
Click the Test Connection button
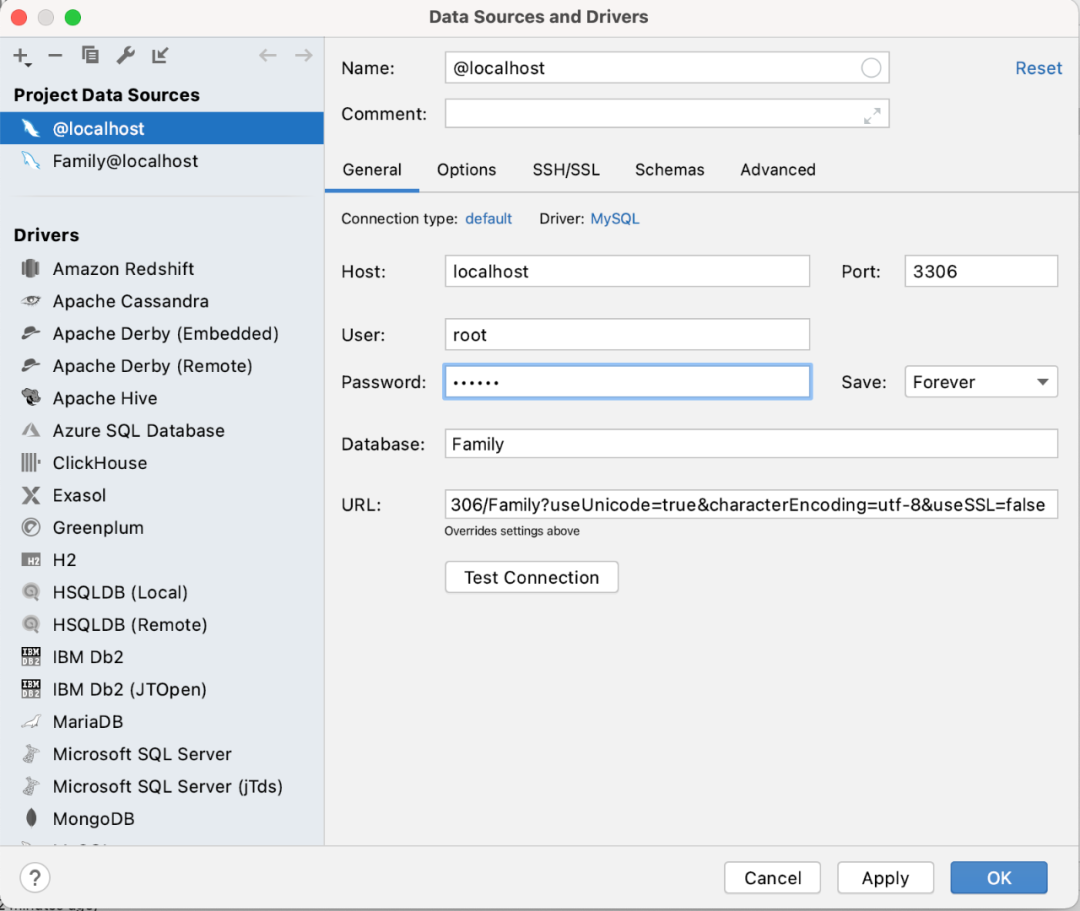click(x=531, y=578)
